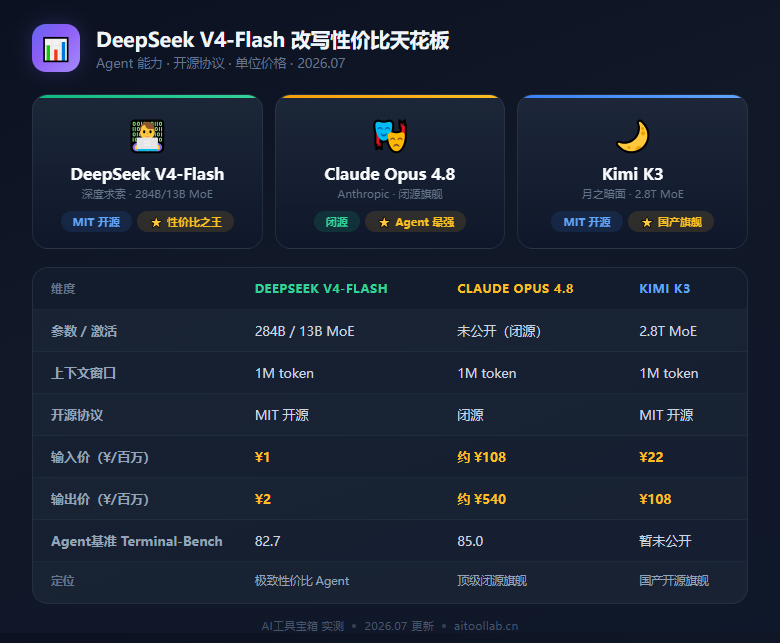Click the Kimi K3 crescent moon icon
The height and width of the screenshot is (643, 780).
pyautogui.click(x=632, y=136)
